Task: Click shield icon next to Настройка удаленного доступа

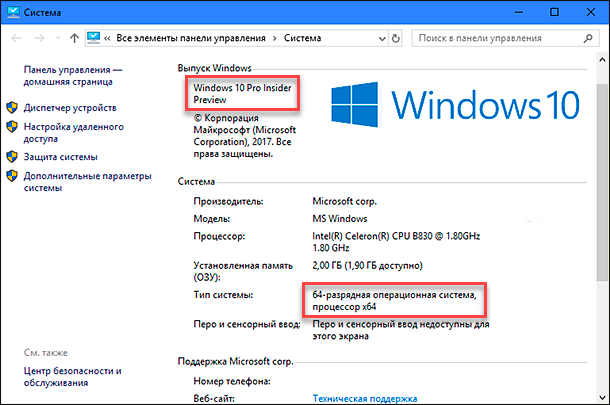Action: [x=12, y=127]
